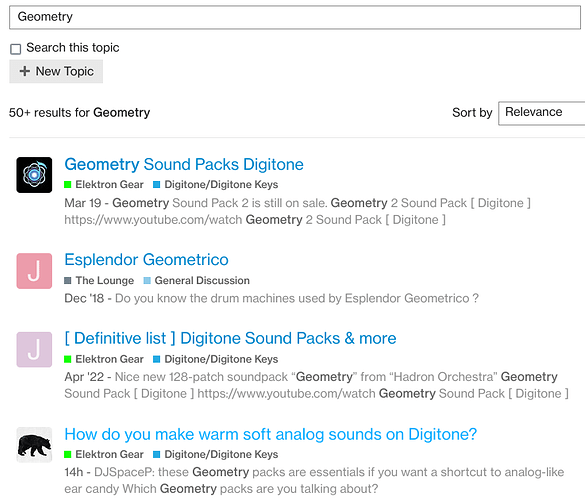The width and height of the screenshot is (585, 500).
Task: Create a New Topic
Action: (56, 71)
